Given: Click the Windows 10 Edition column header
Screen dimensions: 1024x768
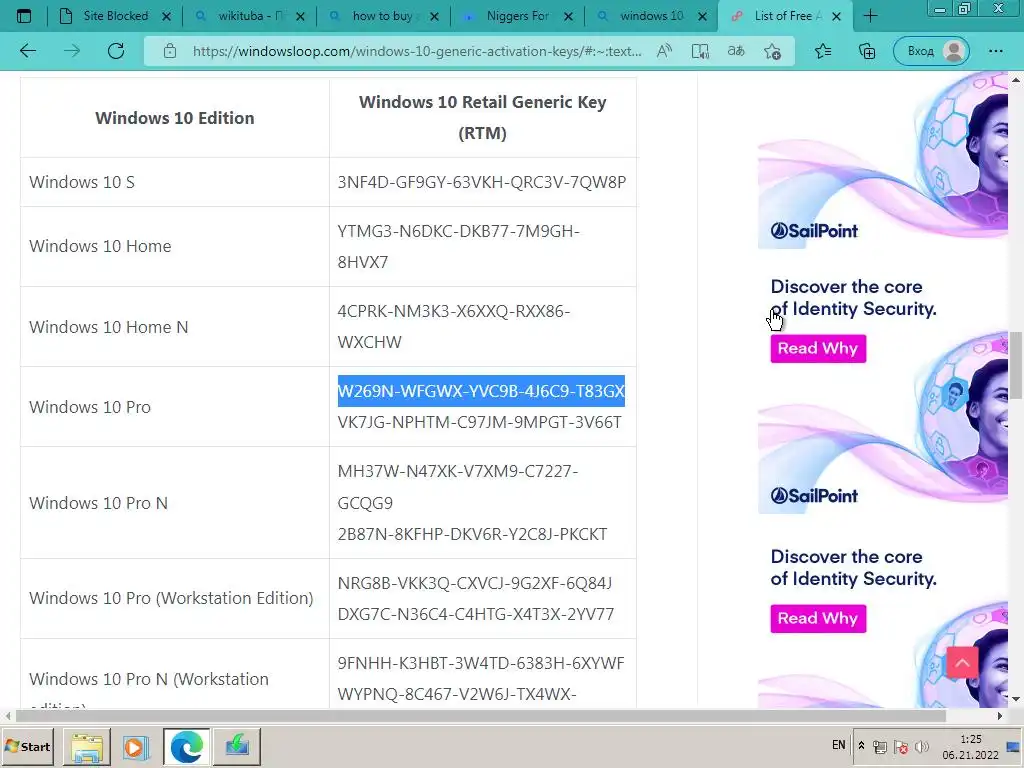Looking at the screenshot, I should (x=175, y=118).
